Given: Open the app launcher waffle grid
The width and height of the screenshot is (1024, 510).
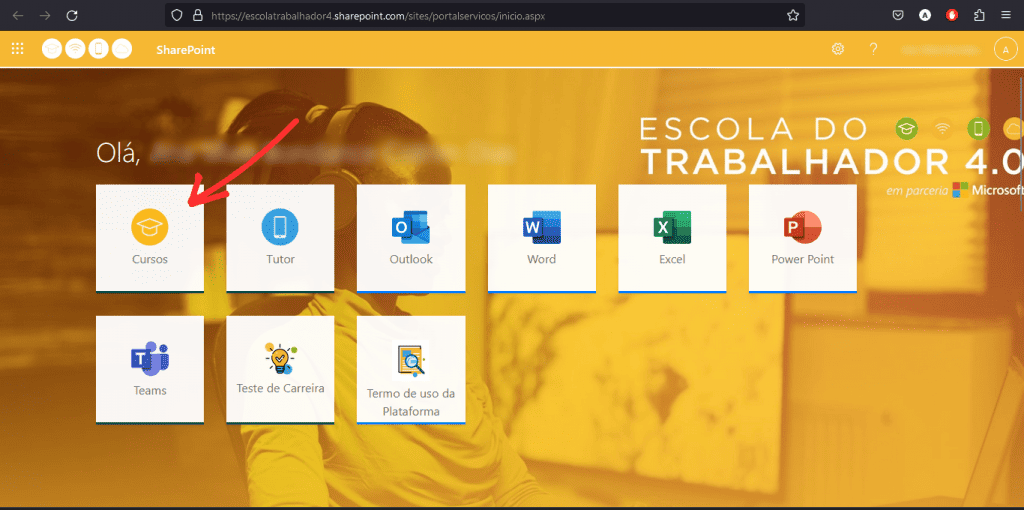Looking at the screenshot, I should point(18,49).
